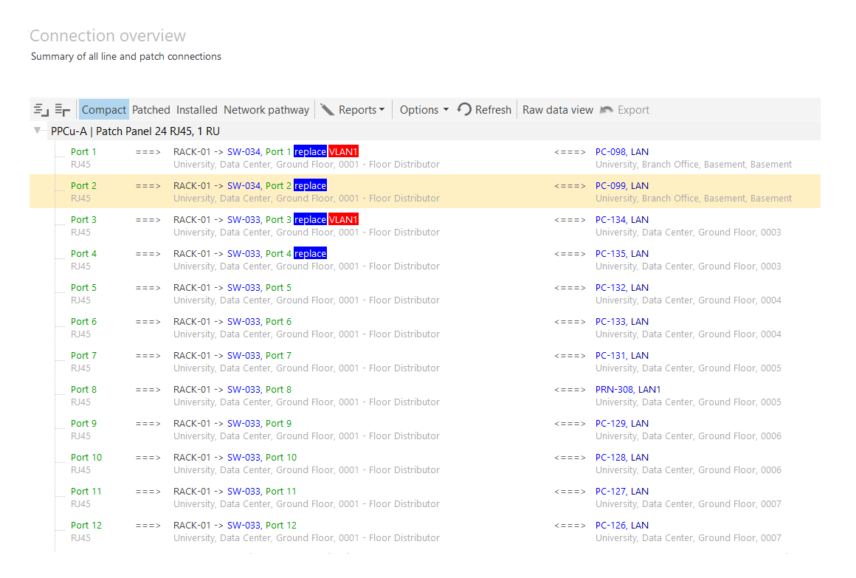Open SW-034 link in Port 2 row
The width and height of the screenshot is (856, 578).
pos(243,186)
